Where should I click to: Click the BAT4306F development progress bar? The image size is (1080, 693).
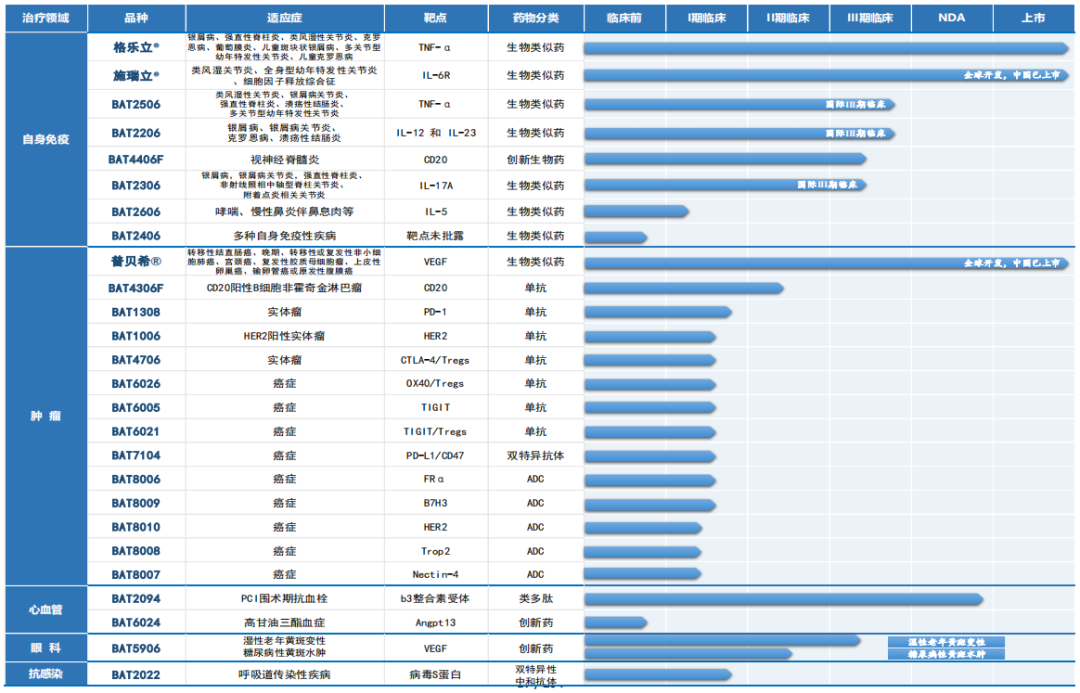684,289
